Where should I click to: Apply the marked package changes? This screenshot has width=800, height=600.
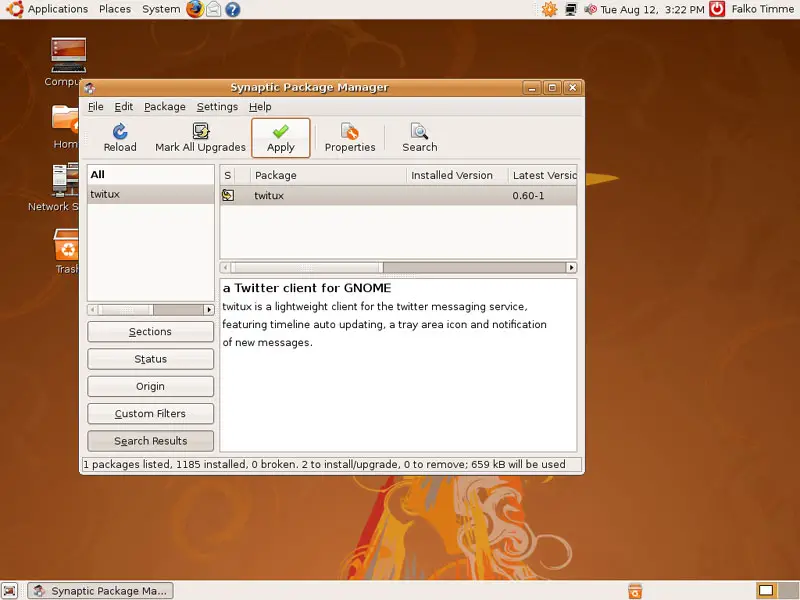(x=281, y=138)
